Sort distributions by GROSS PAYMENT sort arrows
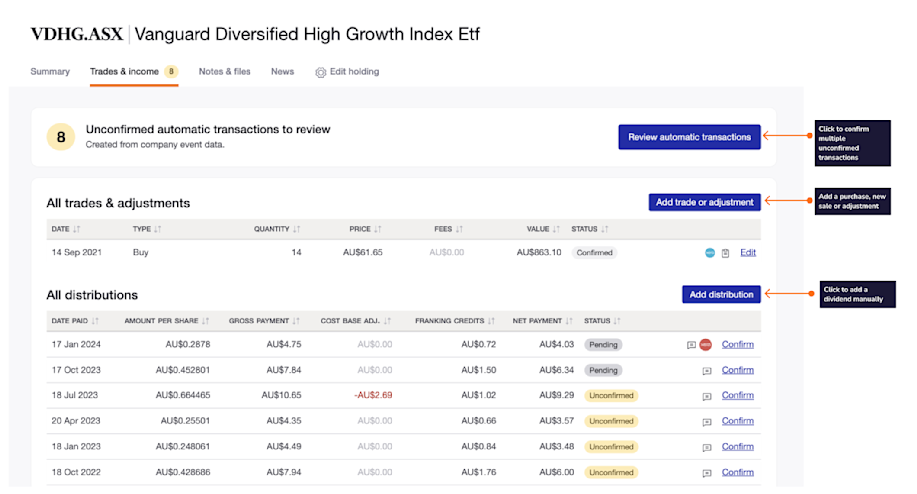This screenshot has height=494, width=917. [x=296, y=321]
